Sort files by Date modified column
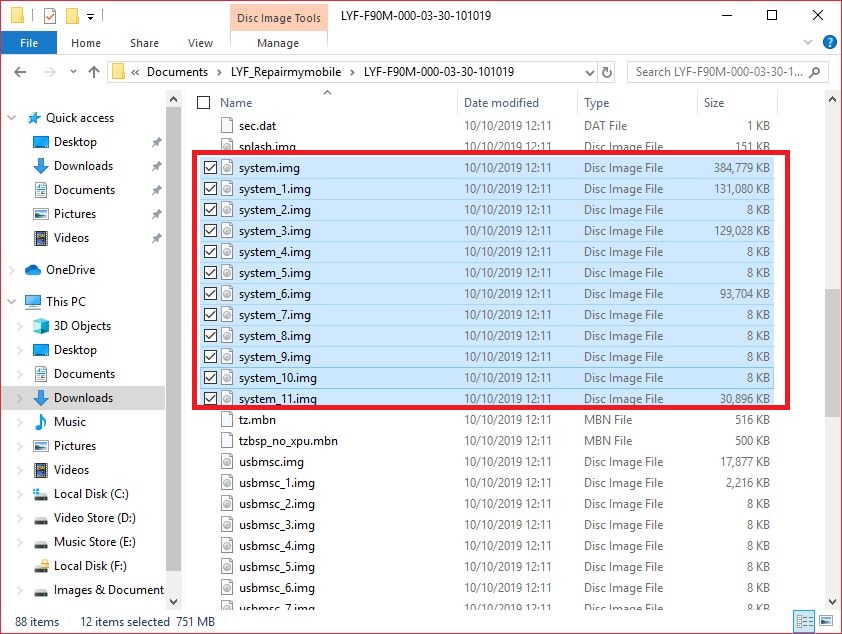 (x=502, y=103)
